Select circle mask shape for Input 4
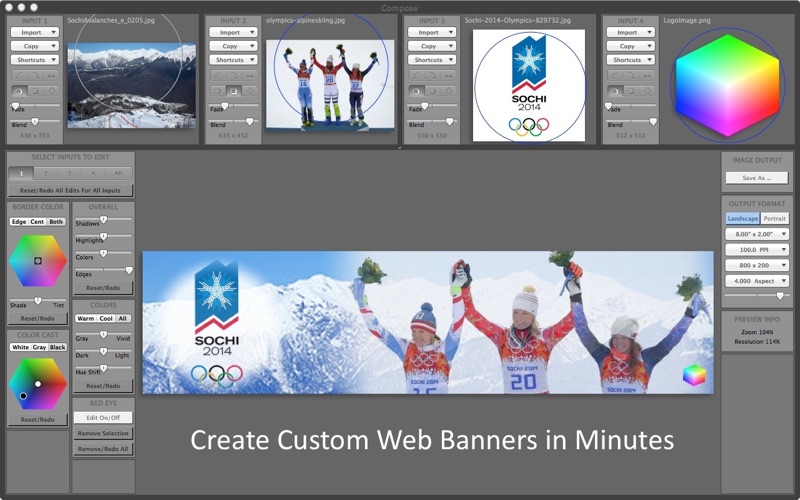Screen dimensions: 800x500 pos(615,91)
